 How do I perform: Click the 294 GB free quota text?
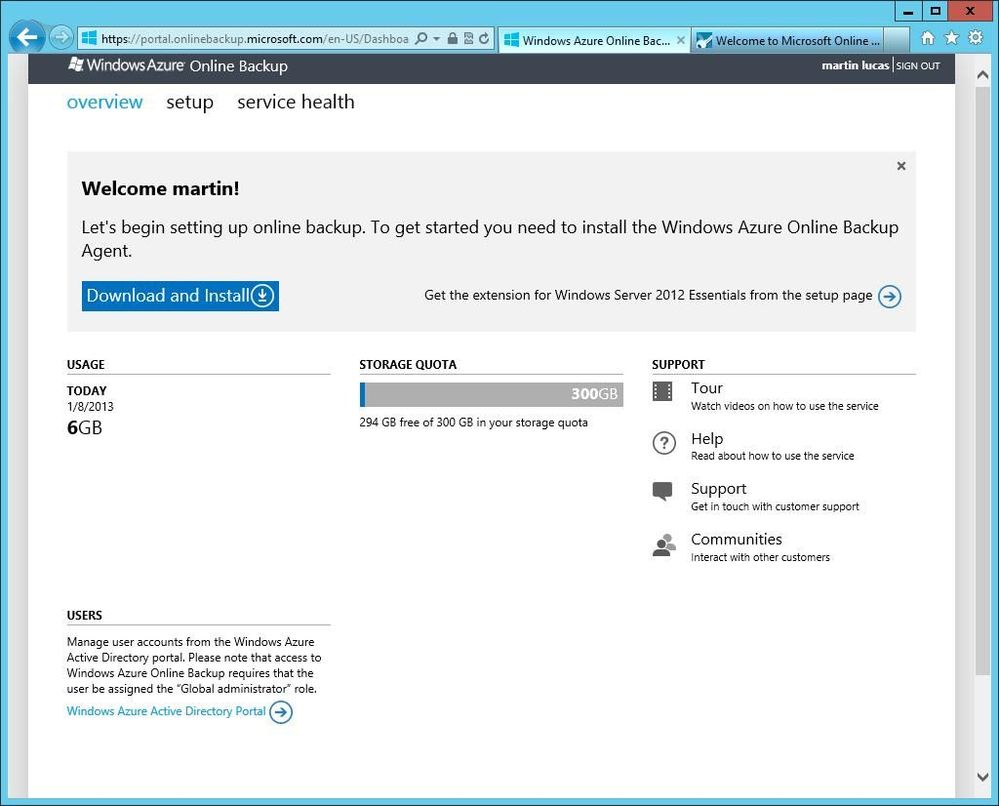[473, 422]
